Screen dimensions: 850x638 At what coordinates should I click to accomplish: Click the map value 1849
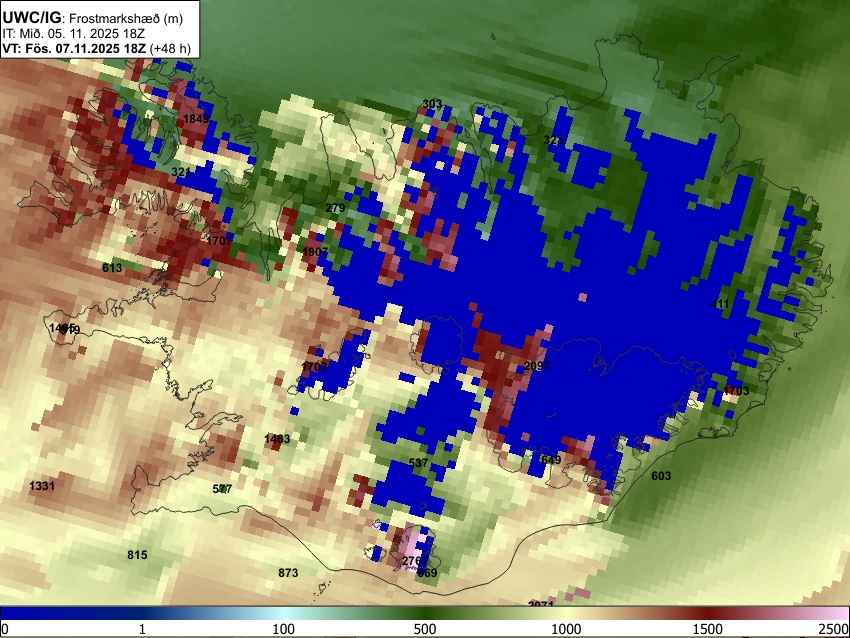[196, 119]
